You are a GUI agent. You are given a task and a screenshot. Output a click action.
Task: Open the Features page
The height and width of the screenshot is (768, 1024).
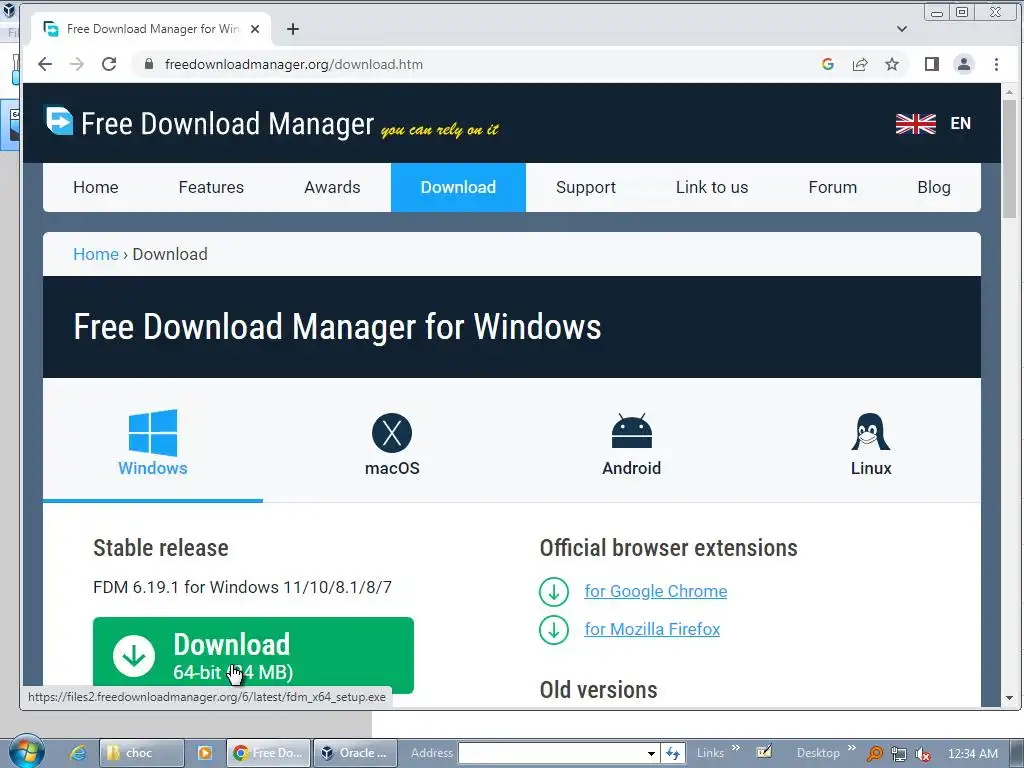pyautogui.click(x=211, y=187)
